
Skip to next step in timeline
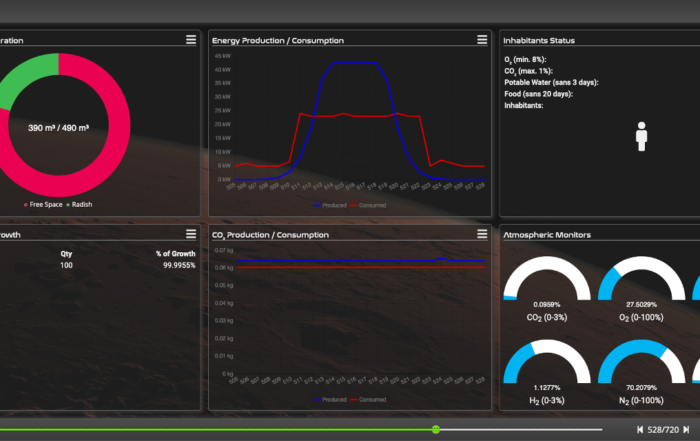click(686, 429)
